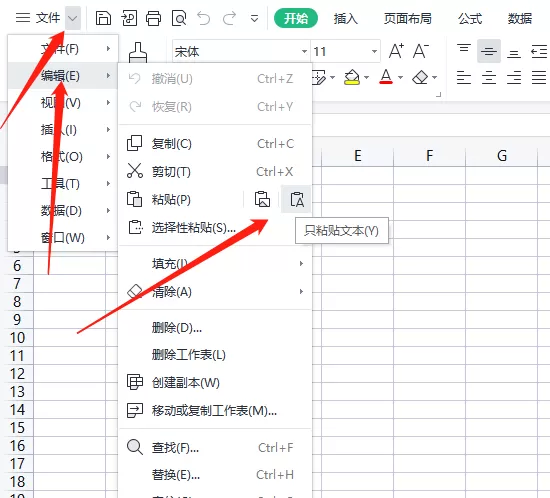Open the 文件 dropdown arrow
Image resolution: width=550 pixels, height=498 pixels.
[x=73, y=18]
